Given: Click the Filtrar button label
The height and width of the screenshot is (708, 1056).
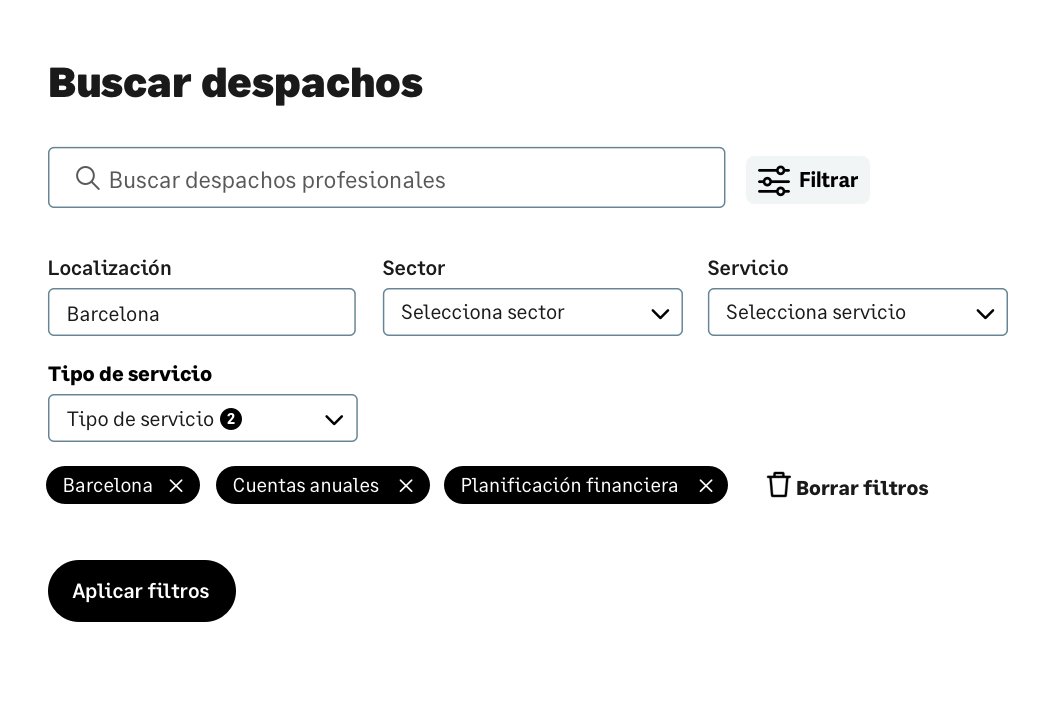Looking at the screenshot, I should point(828,180).
